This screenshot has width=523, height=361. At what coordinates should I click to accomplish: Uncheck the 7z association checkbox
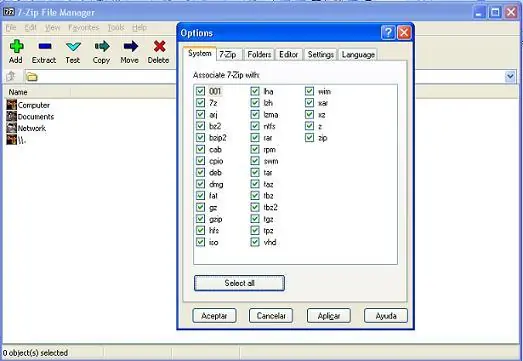(200, 103)
